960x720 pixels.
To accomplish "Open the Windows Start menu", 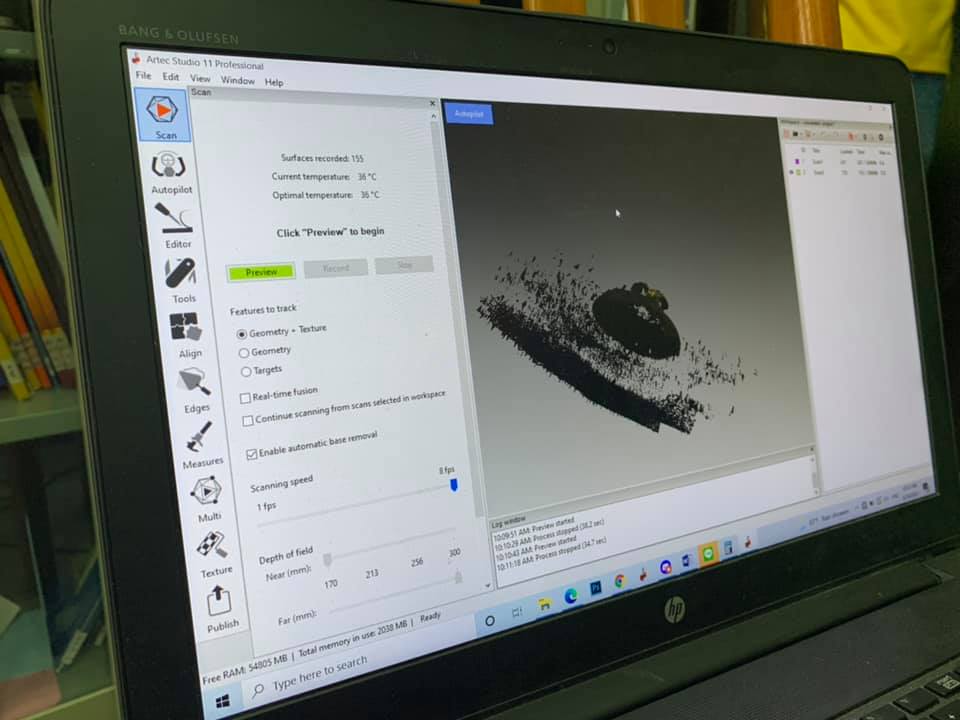I will click(x=223, y=701).
